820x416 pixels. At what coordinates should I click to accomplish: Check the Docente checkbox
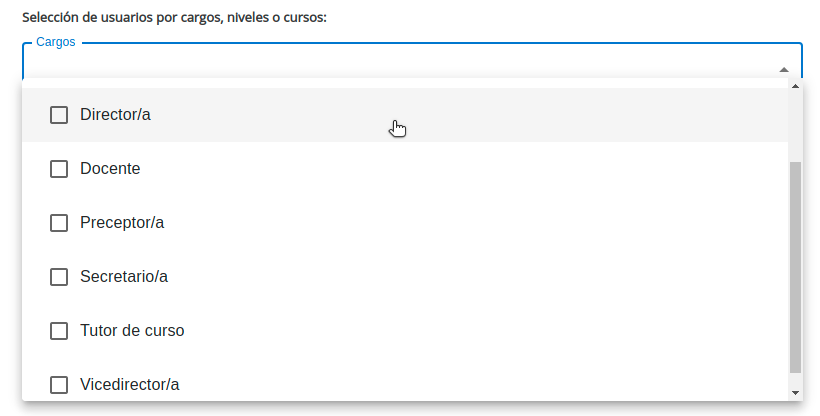[x=59, y=169]
